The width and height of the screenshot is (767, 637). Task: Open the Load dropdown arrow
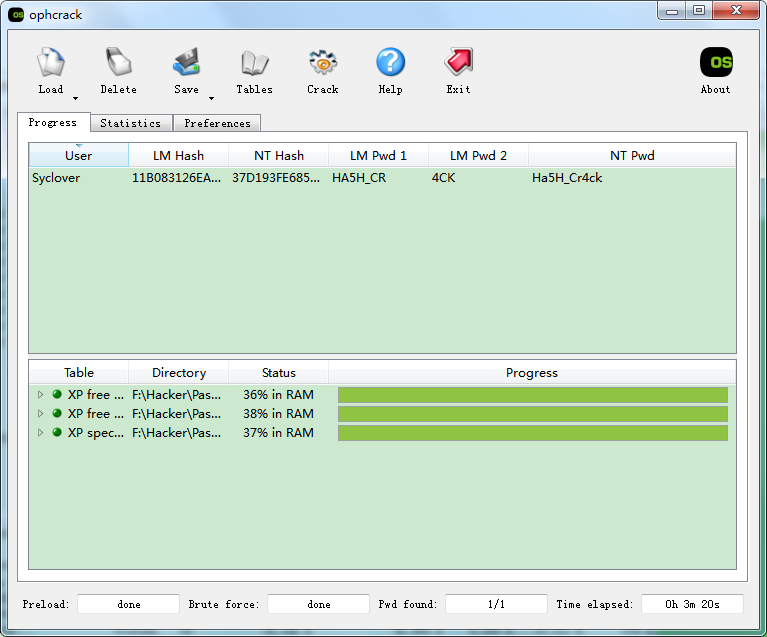[75, 98]
